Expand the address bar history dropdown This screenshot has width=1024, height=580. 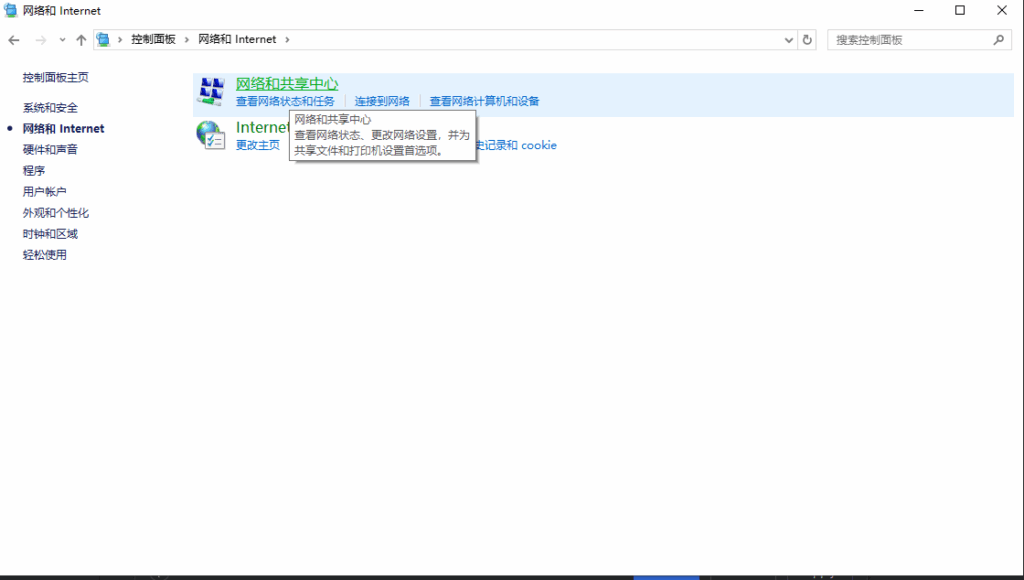789,40
